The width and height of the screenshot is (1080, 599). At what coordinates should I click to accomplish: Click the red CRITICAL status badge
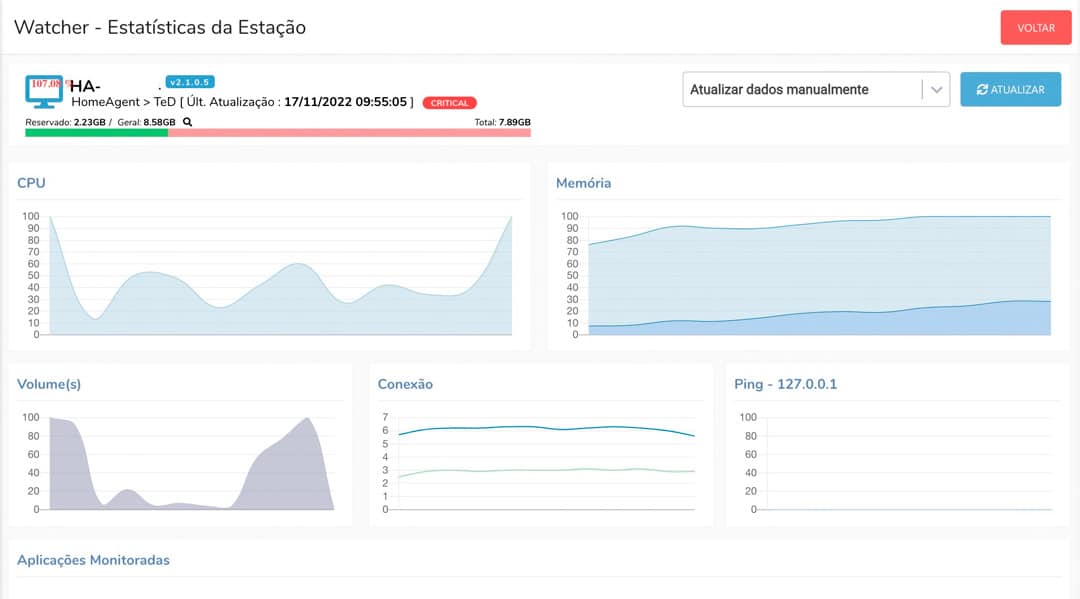coord(449,103)
